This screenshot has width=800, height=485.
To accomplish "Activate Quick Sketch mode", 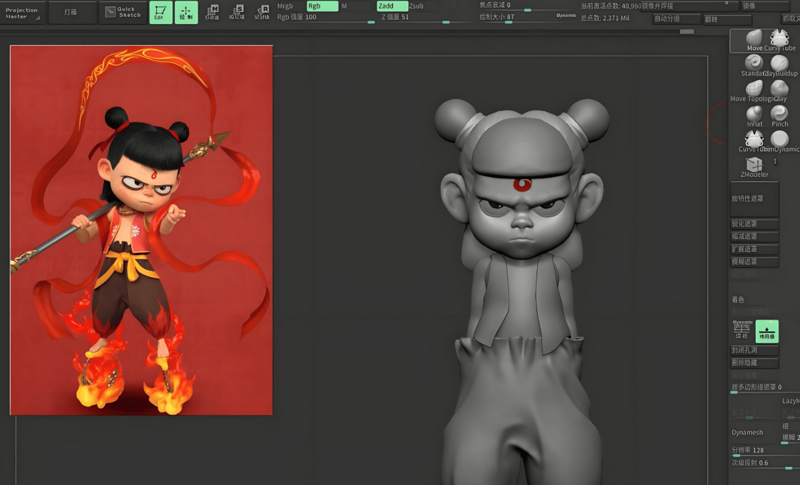I will (123, 12).
